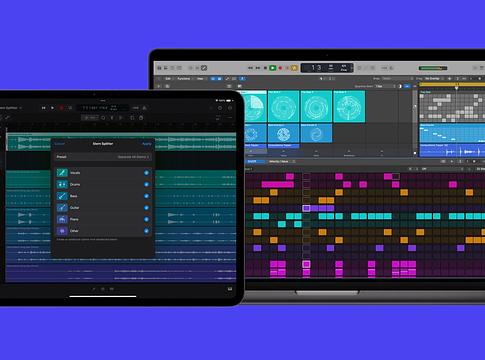Click Cancel in the Stem Splitter dialog
485x360 pixels.
(60, 144)
